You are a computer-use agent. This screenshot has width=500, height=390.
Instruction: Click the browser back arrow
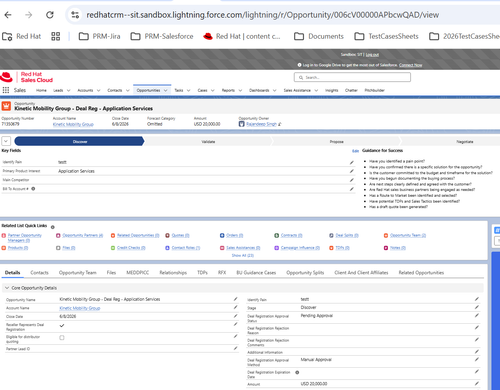[8, 15]
